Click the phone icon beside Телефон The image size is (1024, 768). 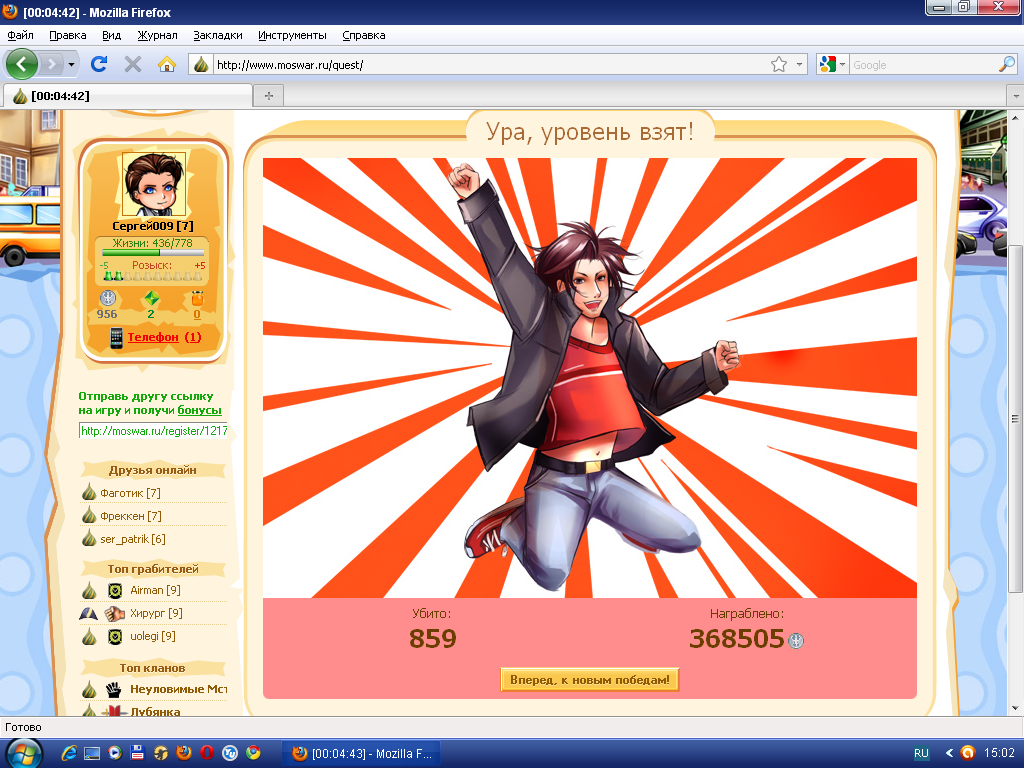pos(116,338)
